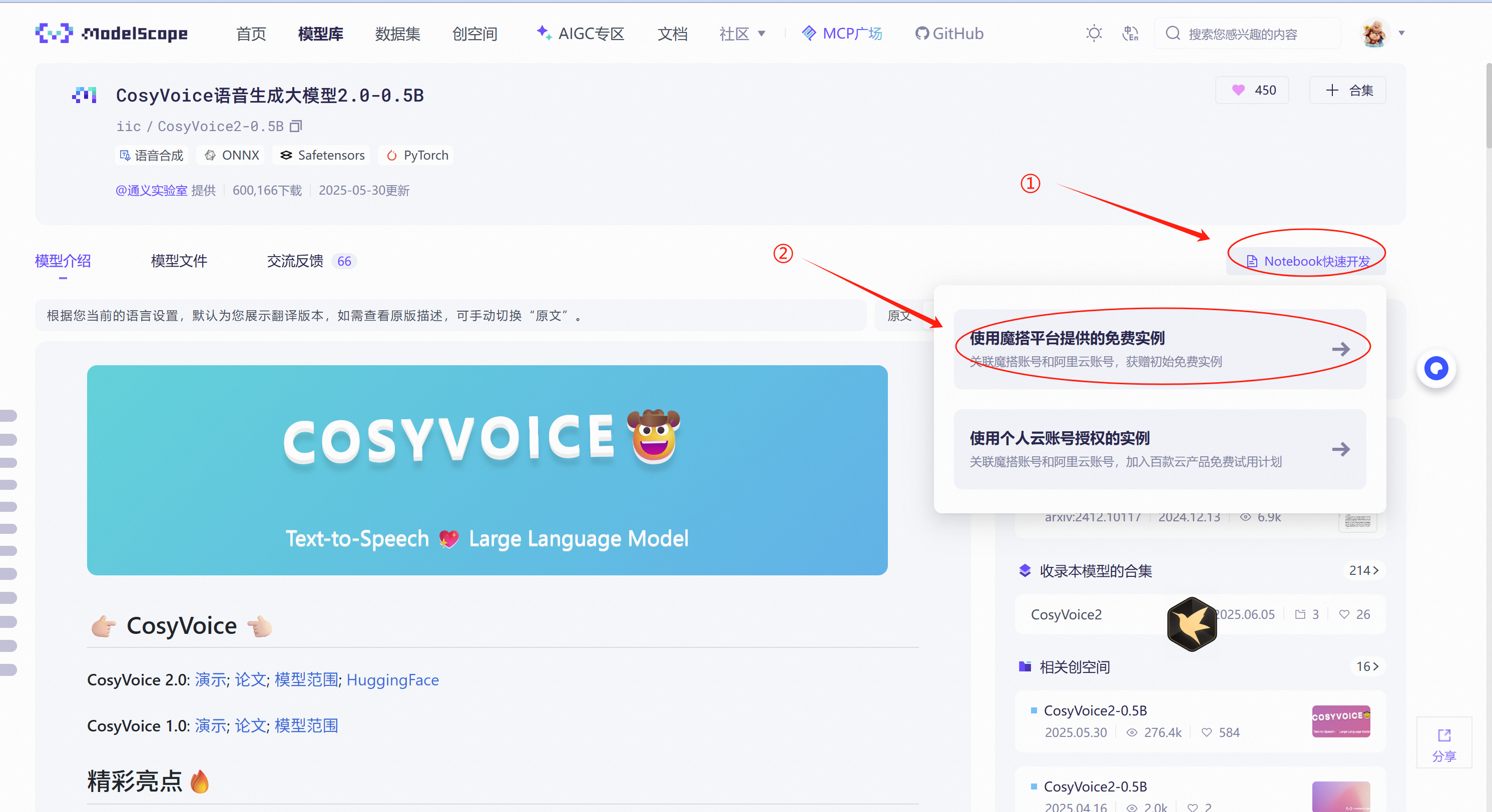Add the model to a collection (合集)
Image resolution: width=1492 pixels, height=812 pixels.
1348,91
